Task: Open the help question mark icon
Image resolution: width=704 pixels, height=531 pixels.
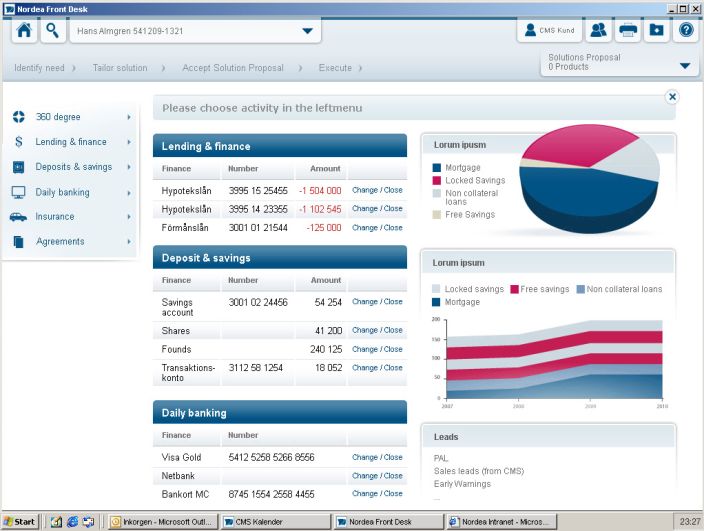Action: [686, 30]
